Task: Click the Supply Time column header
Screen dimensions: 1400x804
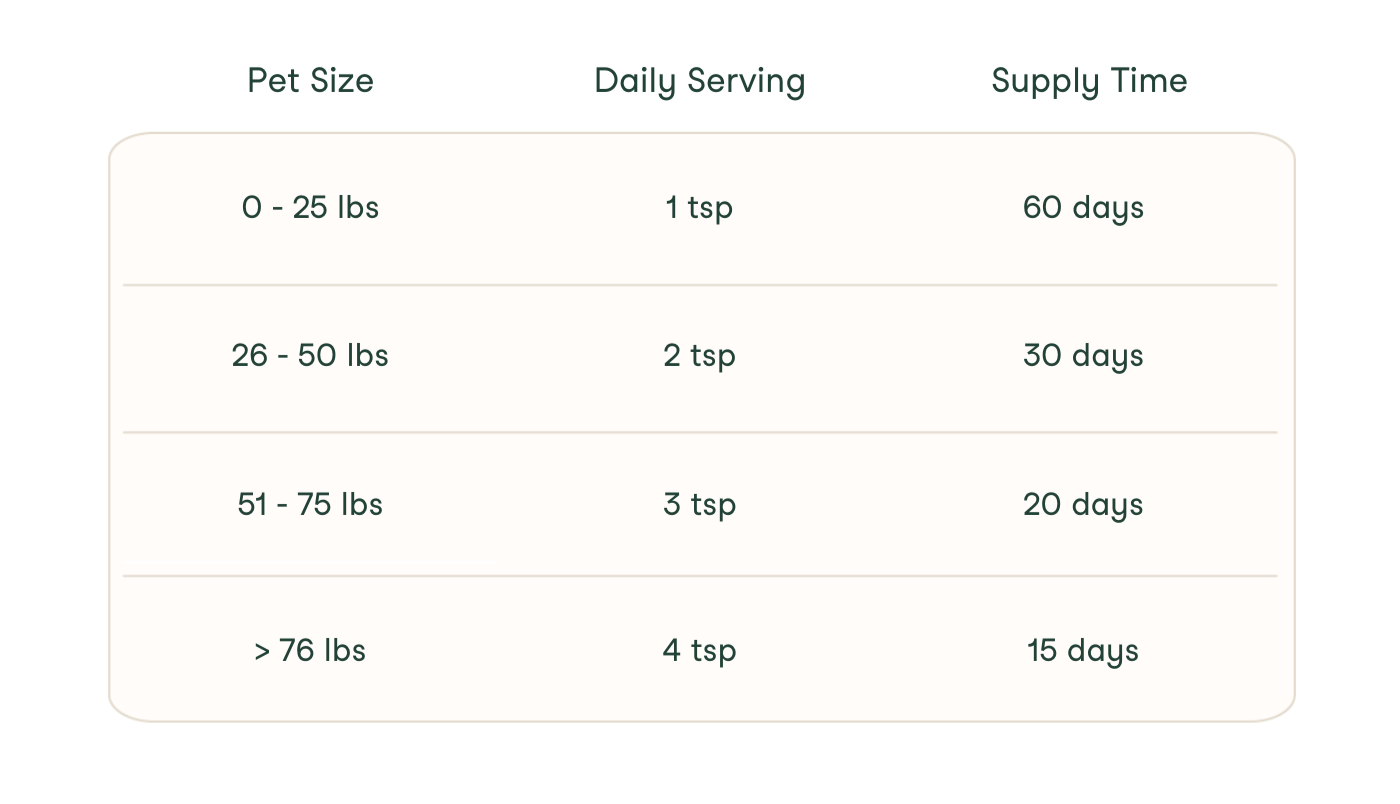Action: tap(1089, 81)
